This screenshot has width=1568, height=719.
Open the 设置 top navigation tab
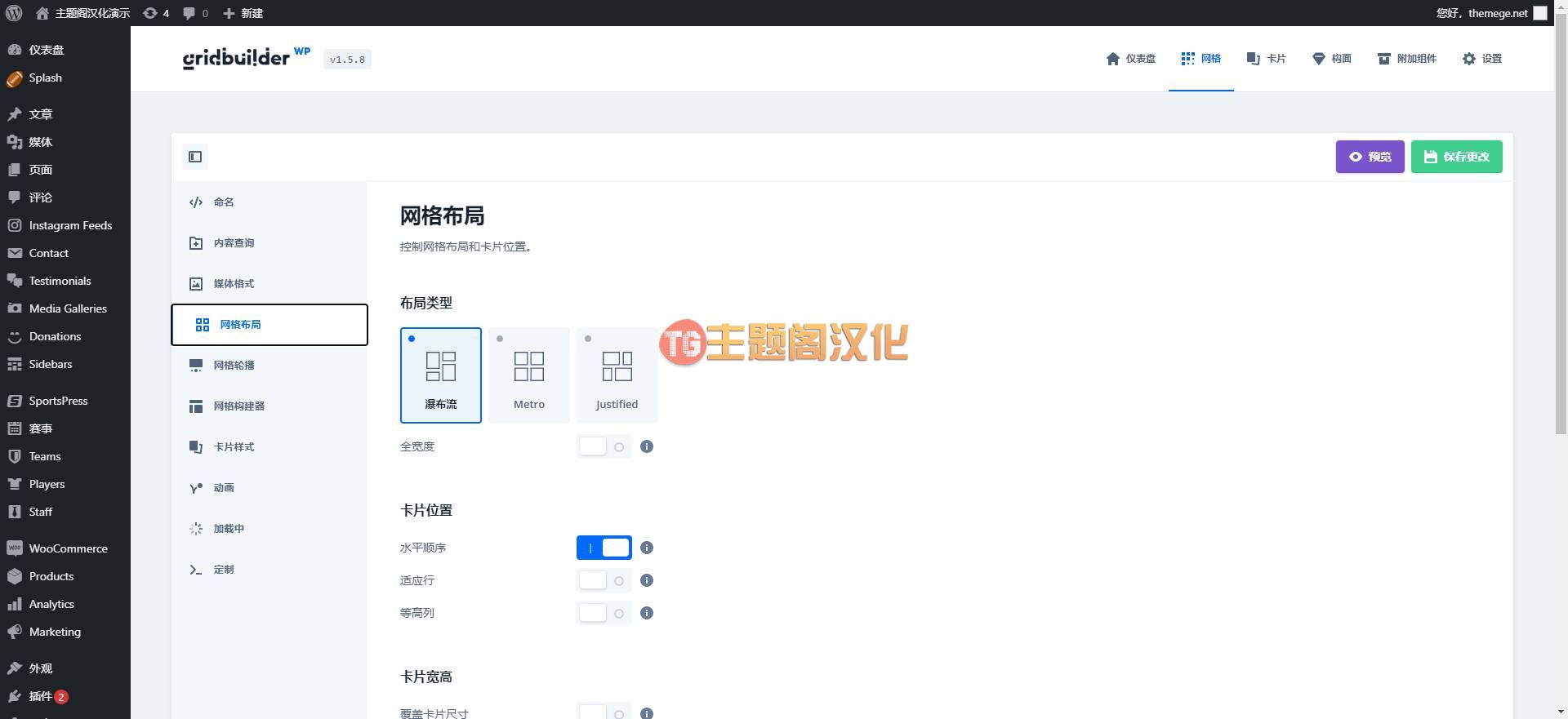1482,59
